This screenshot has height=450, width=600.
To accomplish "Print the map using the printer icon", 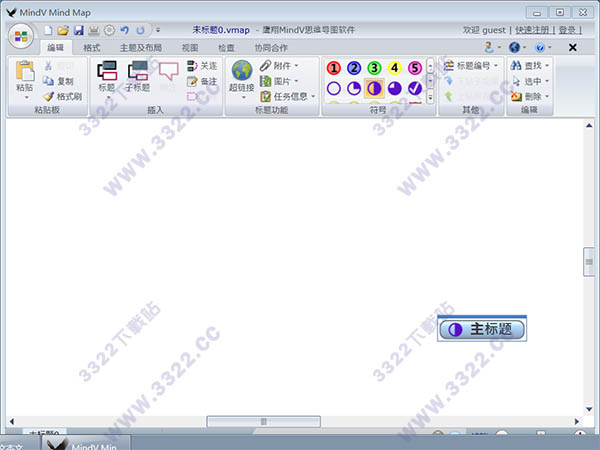I will click(x=94, y=30).
